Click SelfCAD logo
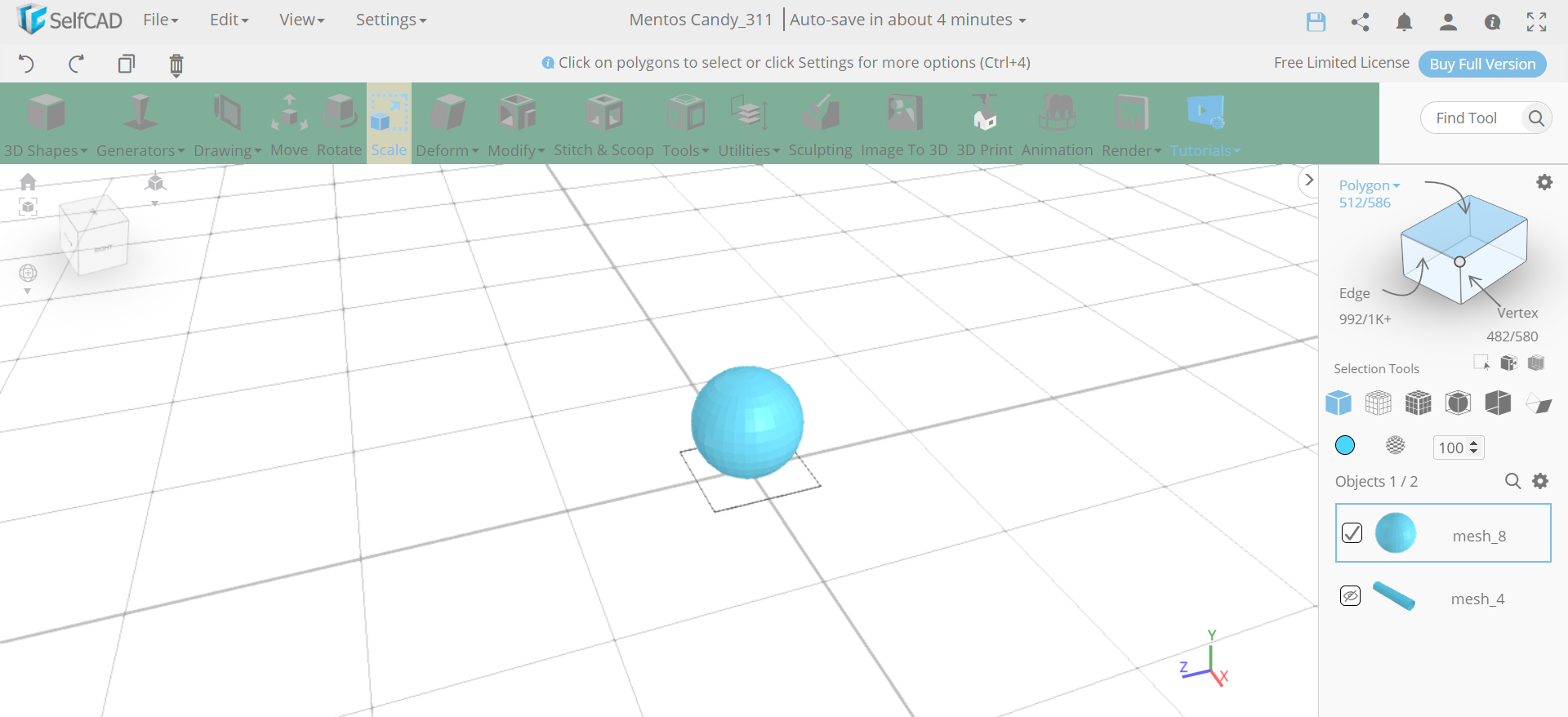 pos(69,20)
